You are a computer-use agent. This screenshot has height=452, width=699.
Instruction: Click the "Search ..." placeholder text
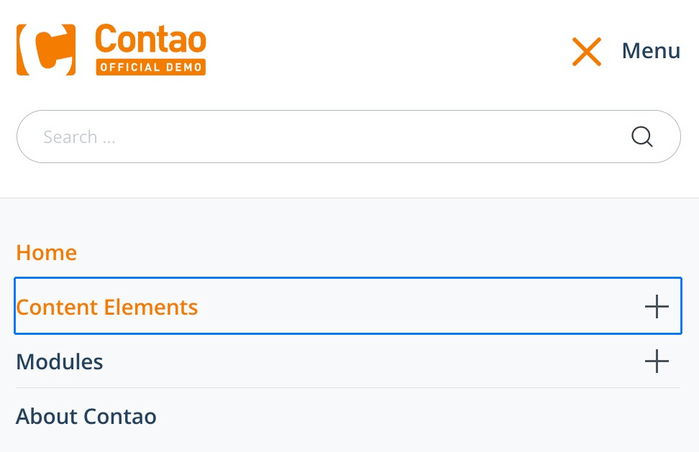(79, 137)
